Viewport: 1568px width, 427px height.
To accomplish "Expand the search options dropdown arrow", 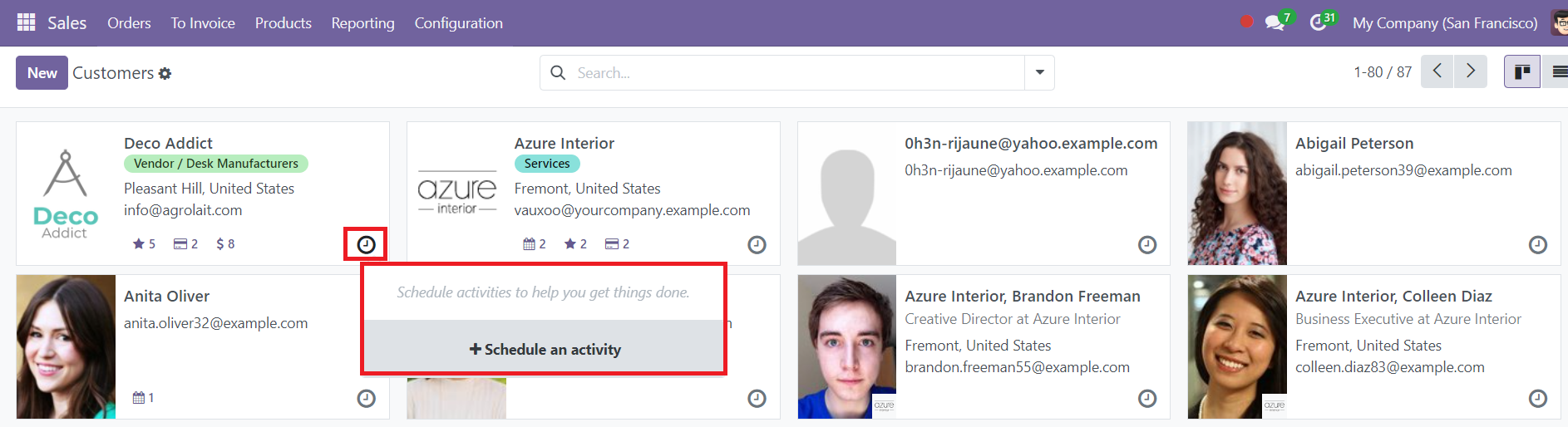I will [1039, 72].
